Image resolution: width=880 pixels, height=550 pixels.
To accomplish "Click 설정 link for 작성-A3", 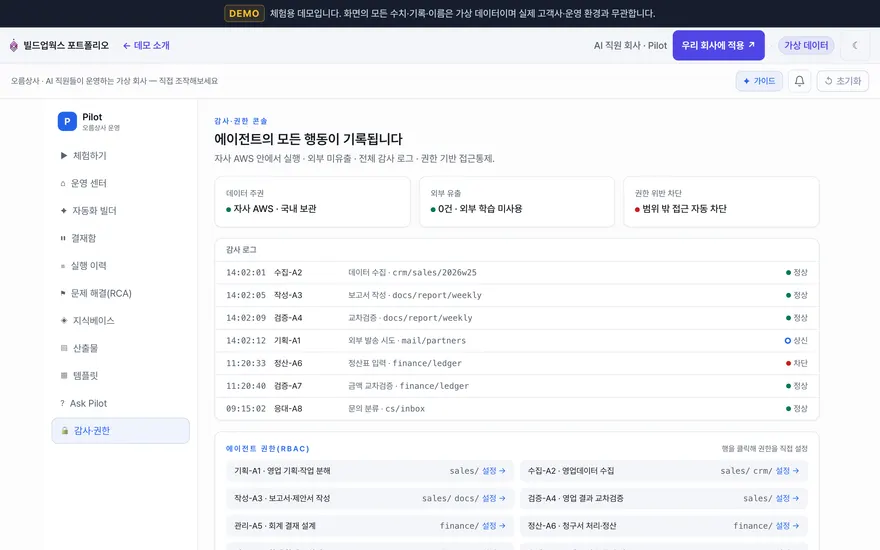I will (494, 498).
